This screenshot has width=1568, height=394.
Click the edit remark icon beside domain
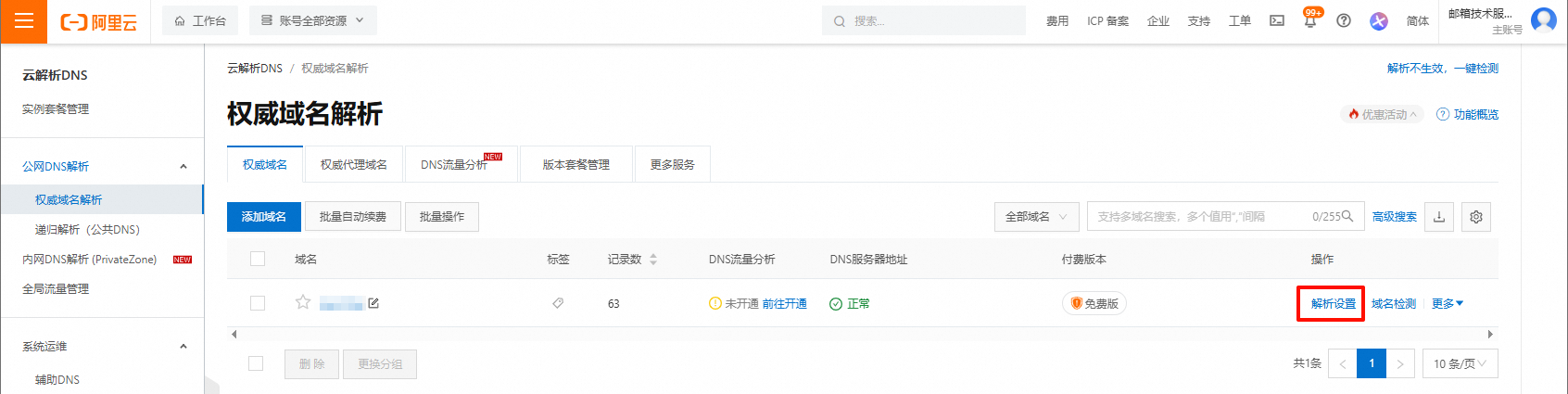coord(373,303)
